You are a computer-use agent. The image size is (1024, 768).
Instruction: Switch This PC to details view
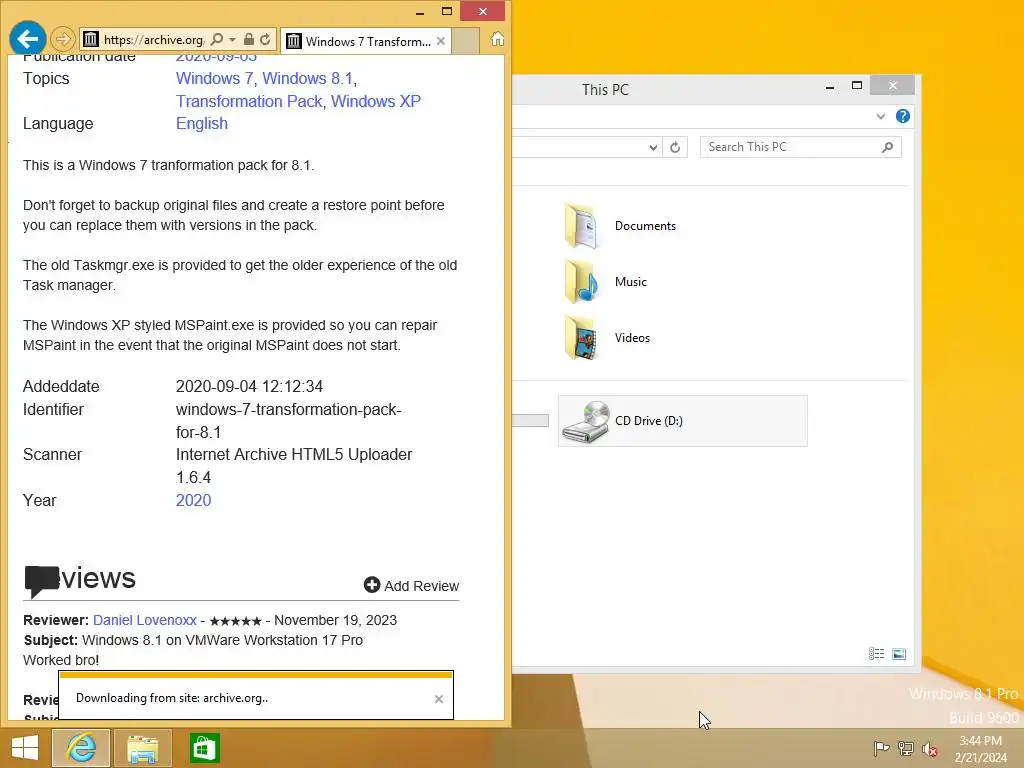876,654
